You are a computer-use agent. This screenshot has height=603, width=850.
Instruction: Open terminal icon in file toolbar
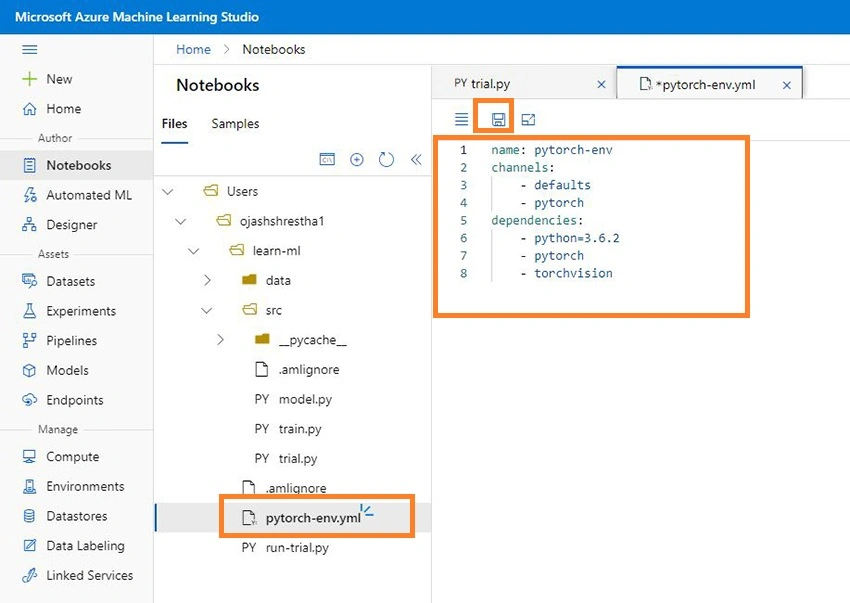coord(327,159)
